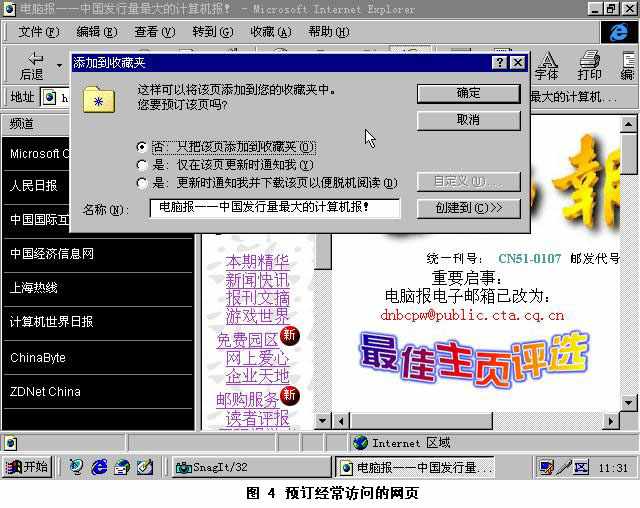The image size is (640, 508).
Task: Open the 人民日报 channel
Action: pos(33,186)
